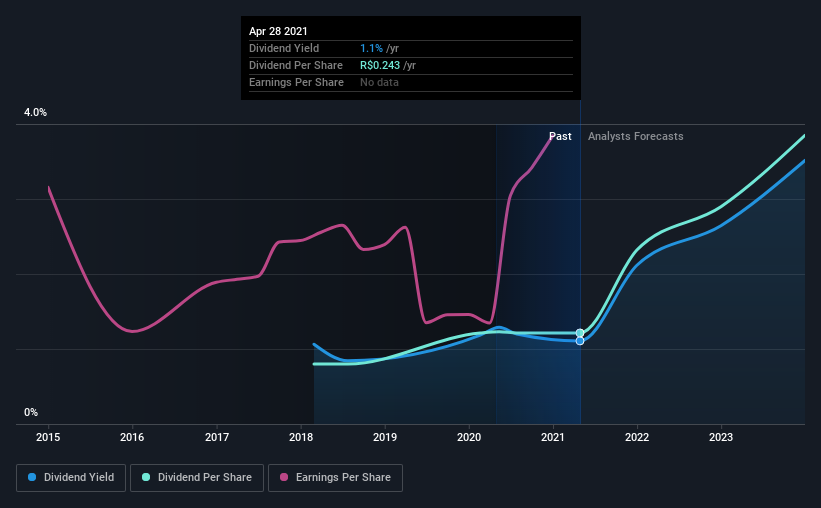
Task: Click the teal Dividend Per Share legend dot
Action: pyautogui.click(x=146, y=477)
